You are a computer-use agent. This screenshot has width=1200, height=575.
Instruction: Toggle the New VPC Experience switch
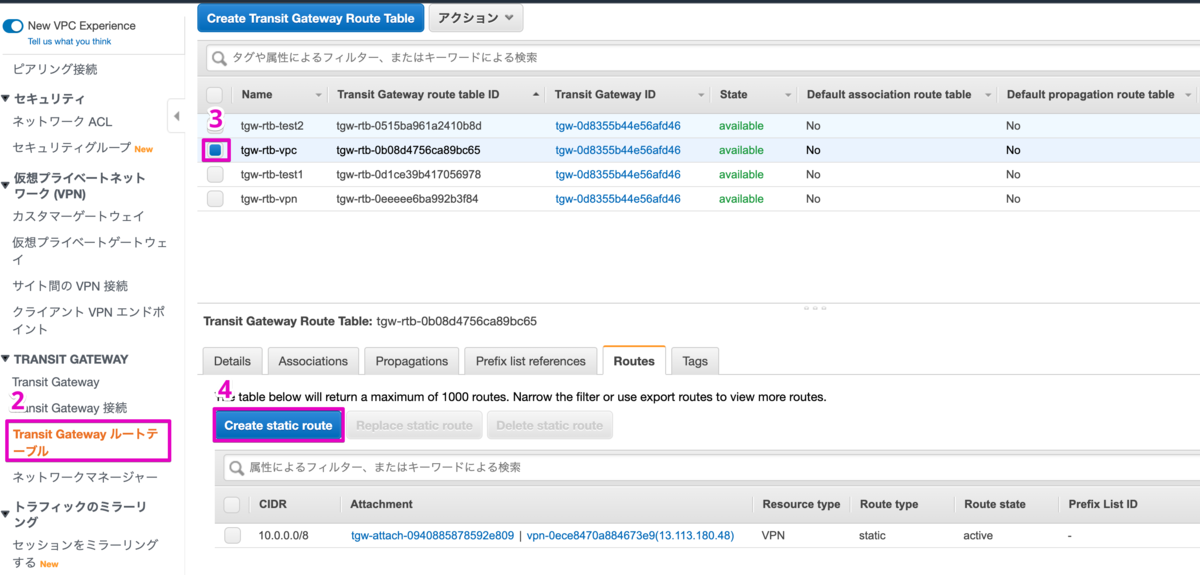(x=13, y=26)
